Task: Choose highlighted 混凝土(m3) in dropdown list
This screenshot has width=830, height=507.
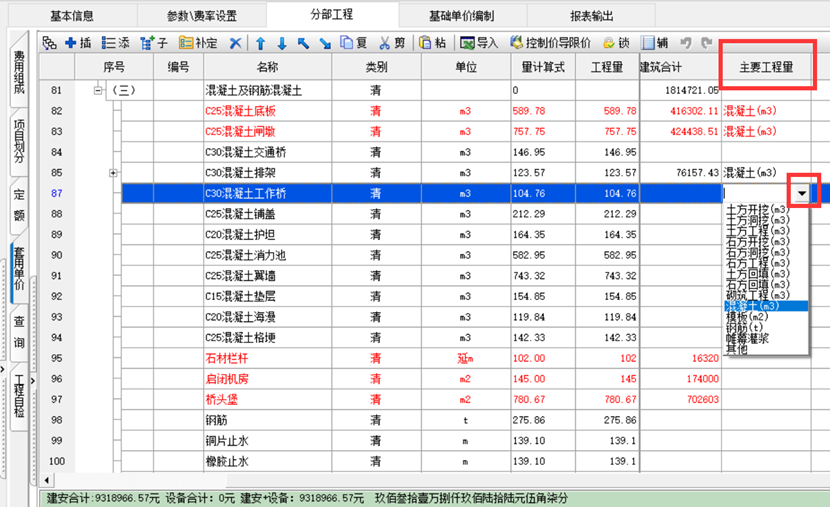Action: pos(765,306)
